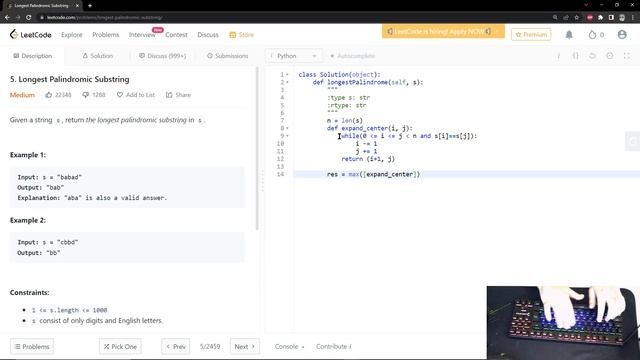Click the streak flame counter
Viewport: 640px width, 360px height.
pos(596,35)
